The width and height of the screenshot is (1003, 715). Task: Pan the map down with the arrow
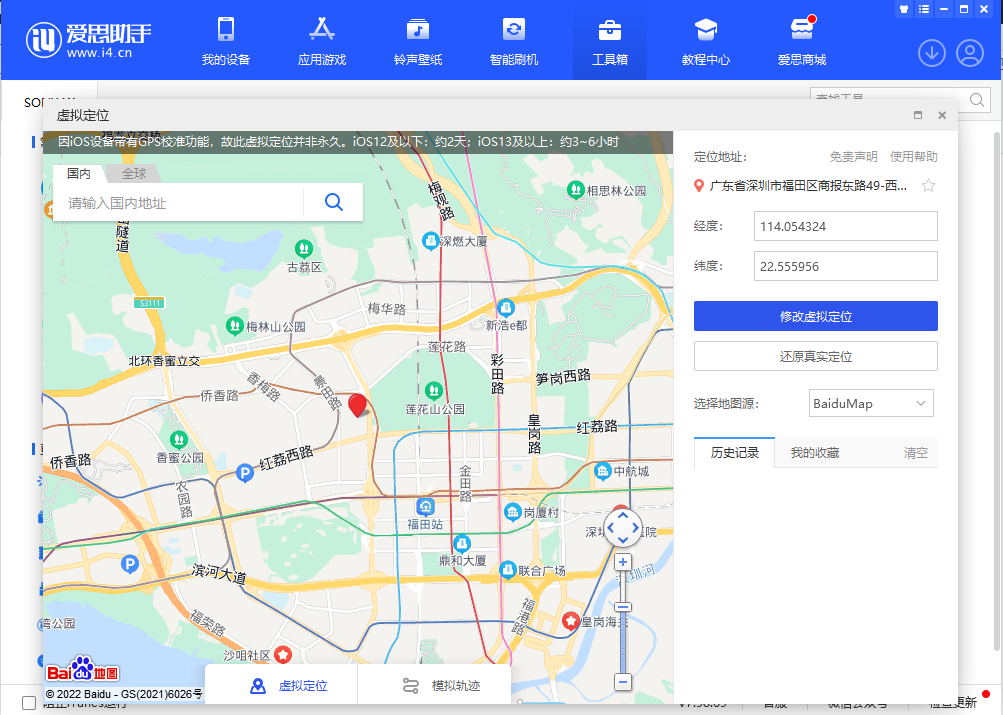pos(622,540)
